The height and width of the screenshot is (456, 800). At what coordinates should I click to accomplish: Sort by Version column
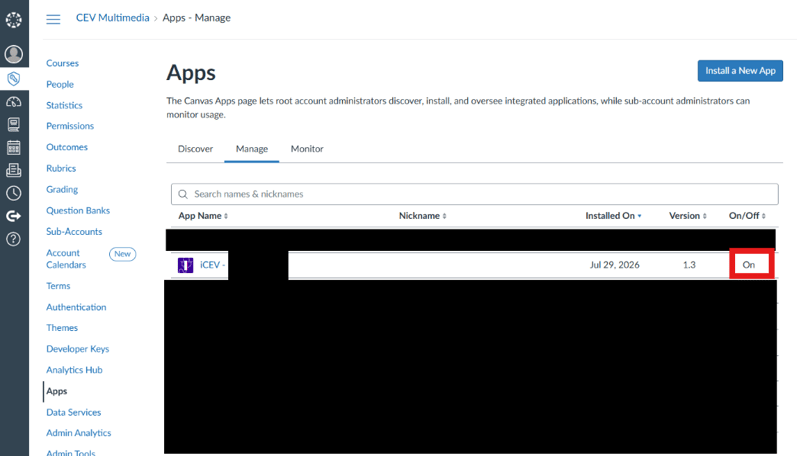coord(688,216)
